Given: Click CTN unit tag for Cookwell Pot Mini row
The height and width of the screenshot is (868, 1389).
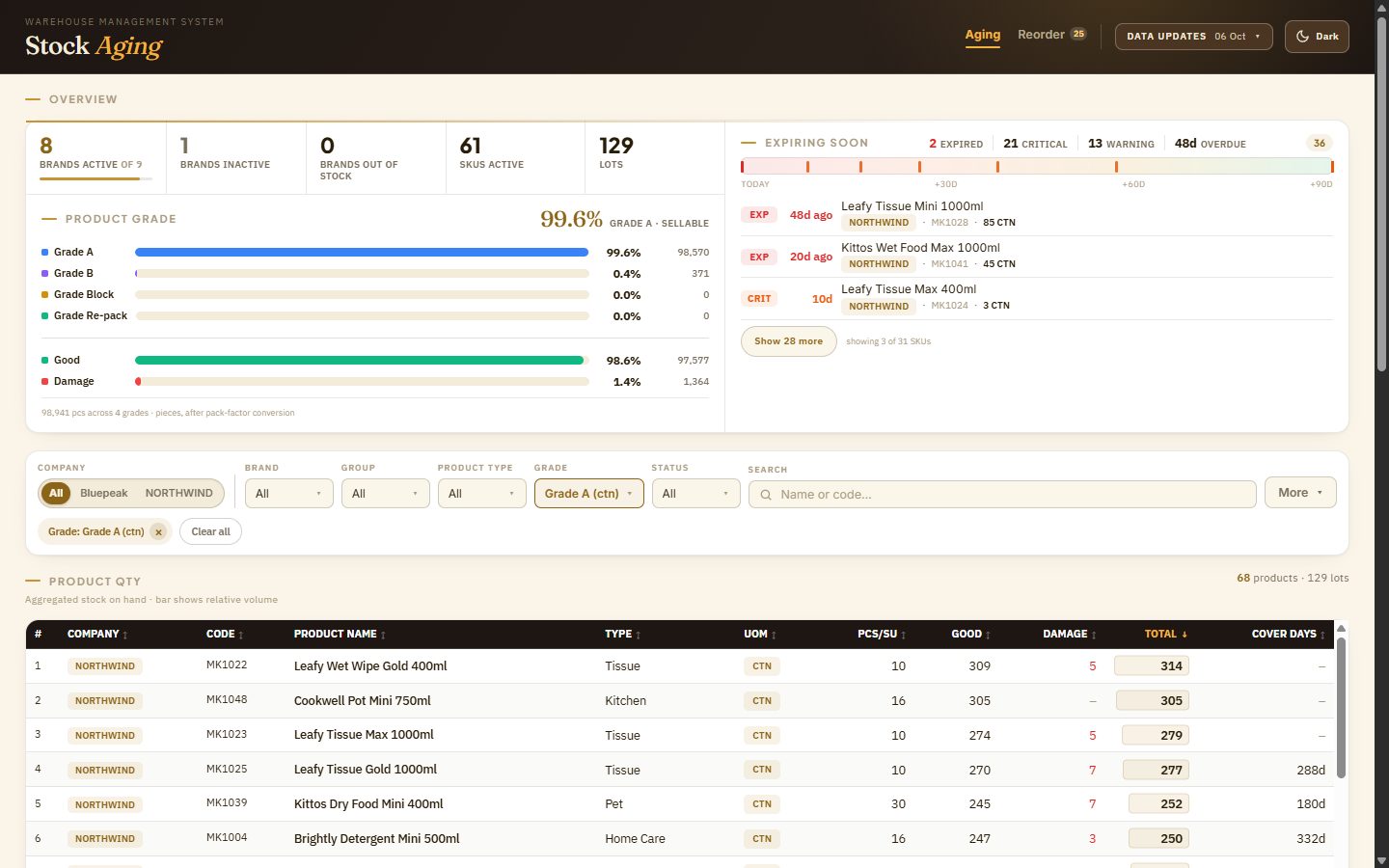Looking at the screenshot, I should pos(762,701).
